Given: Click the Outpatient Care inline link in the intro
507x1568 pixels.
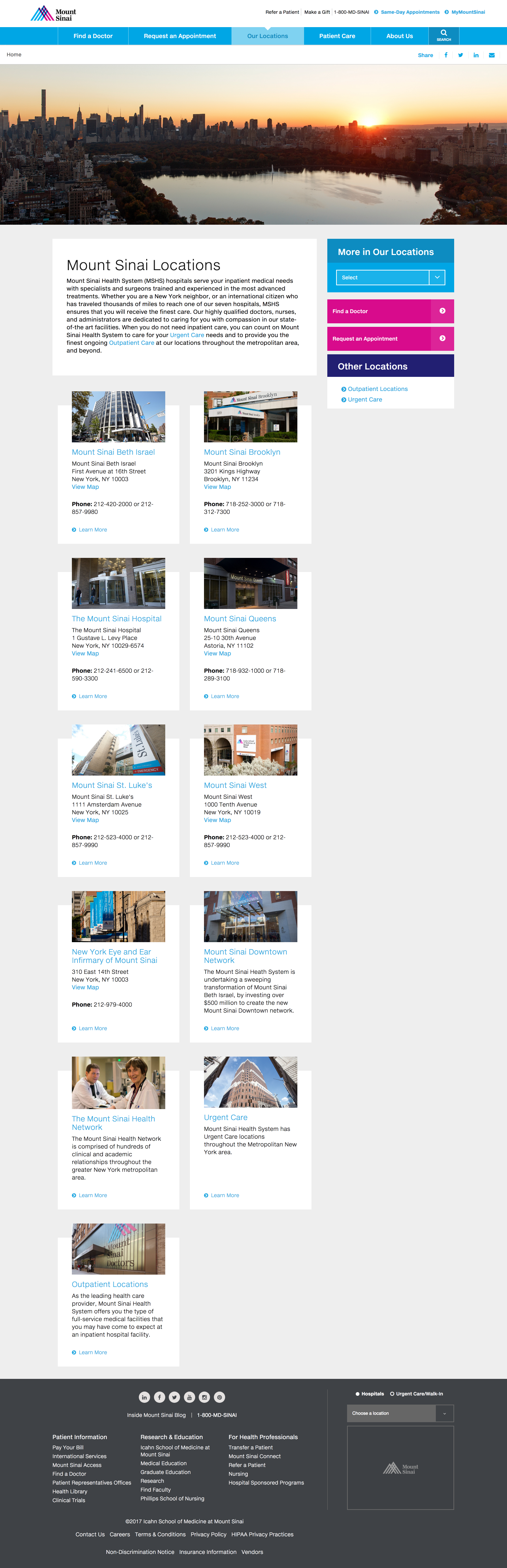Looking at the screenshot, I should [131, 343].
